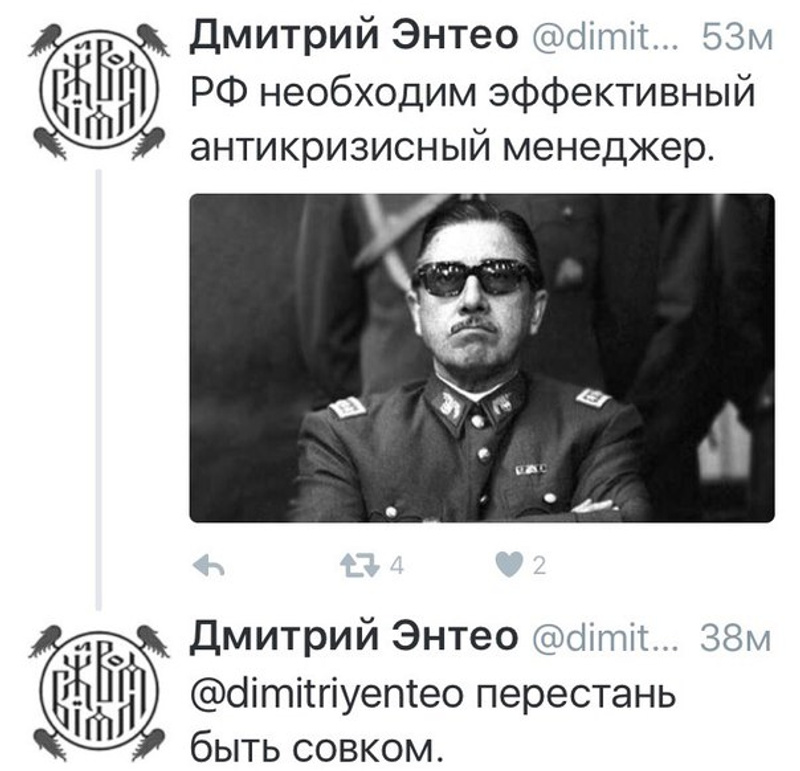Image resolution: width=800 pixels, height=771 pixels.
Task: Open the profile name Дмитрий Энтео on the first tweet
Action: (354, 37)
